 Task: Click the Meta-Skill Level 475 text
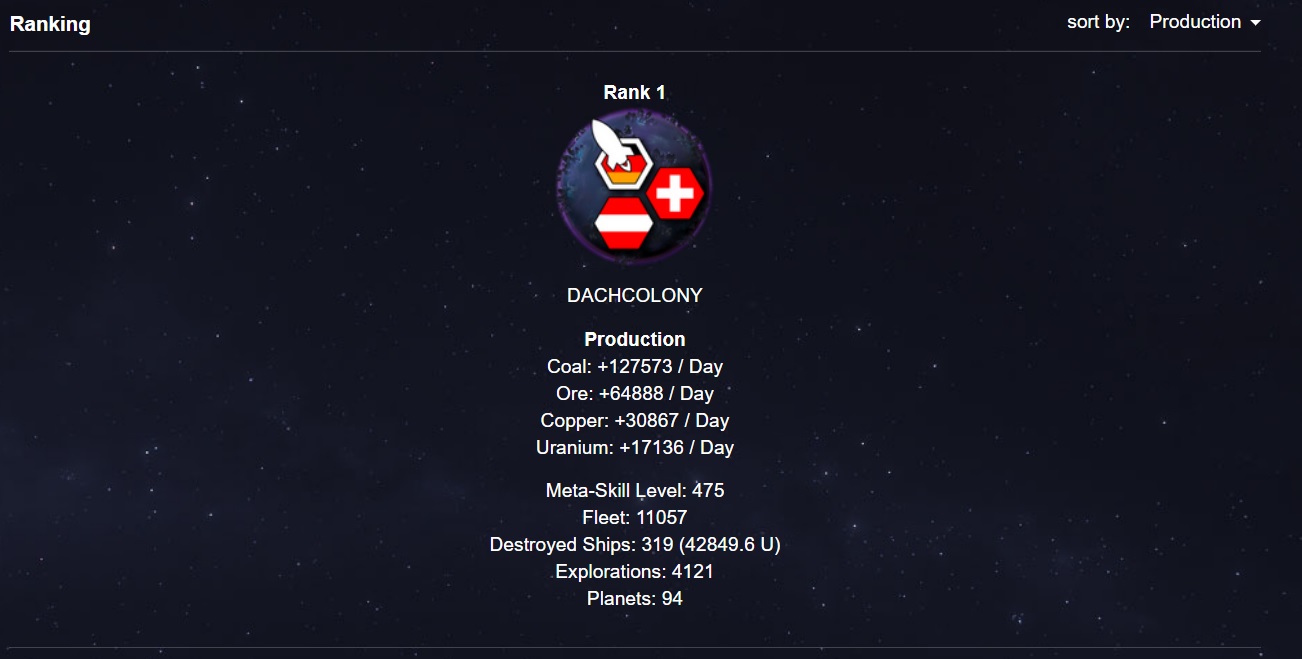tap(635, 490)
